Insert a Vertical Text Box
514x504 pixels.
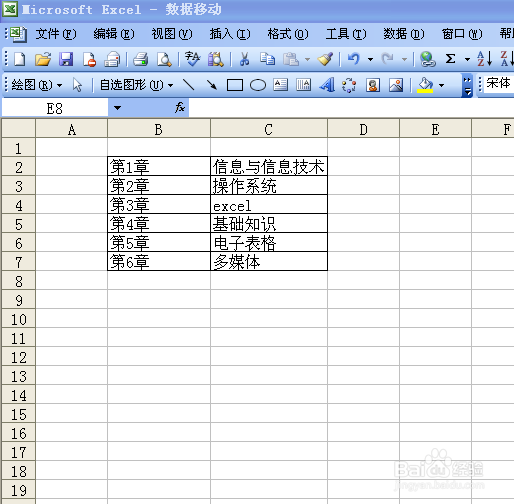click(304, 85)
